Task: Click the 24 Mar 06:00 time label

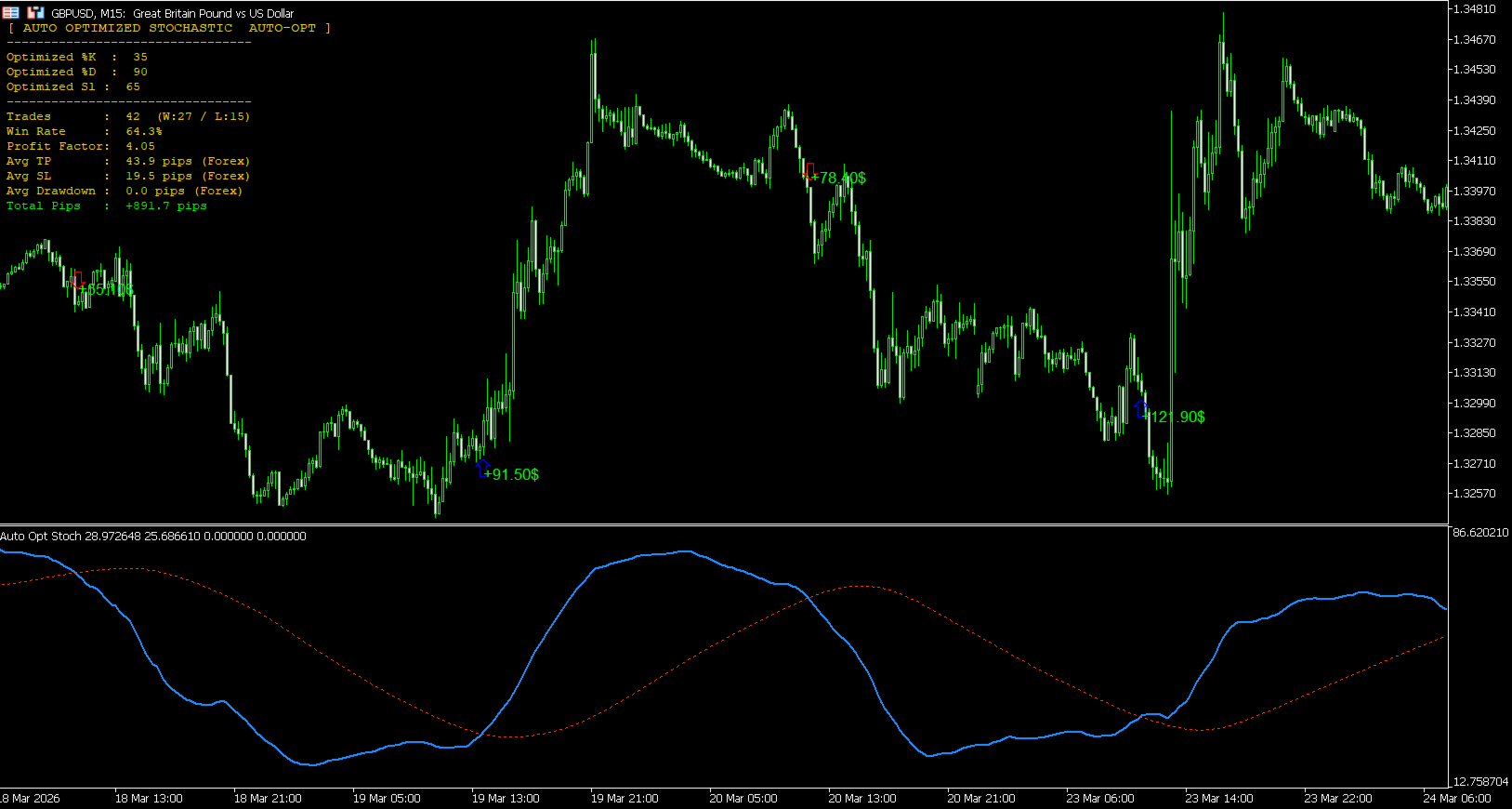Action: pos(1457,798)
